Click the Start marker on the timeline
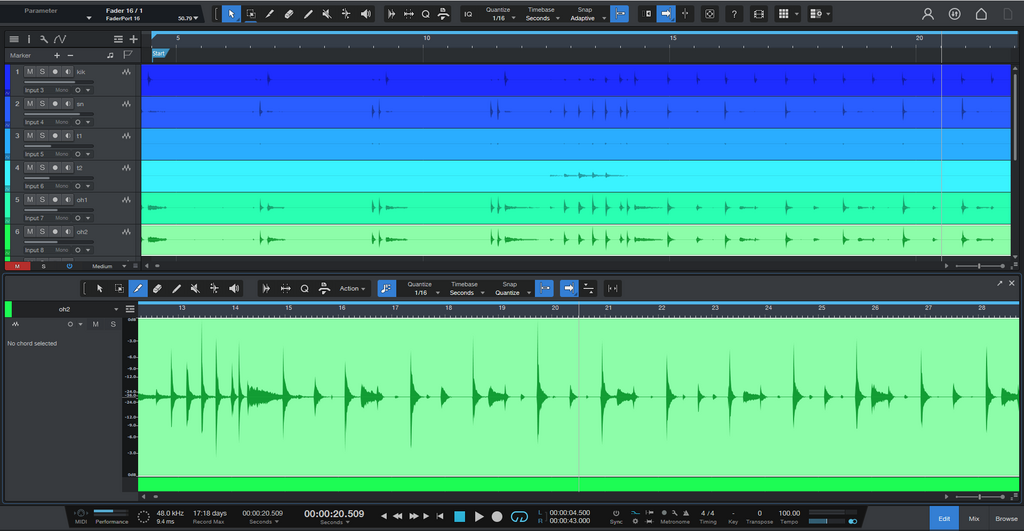 [158, 53]
